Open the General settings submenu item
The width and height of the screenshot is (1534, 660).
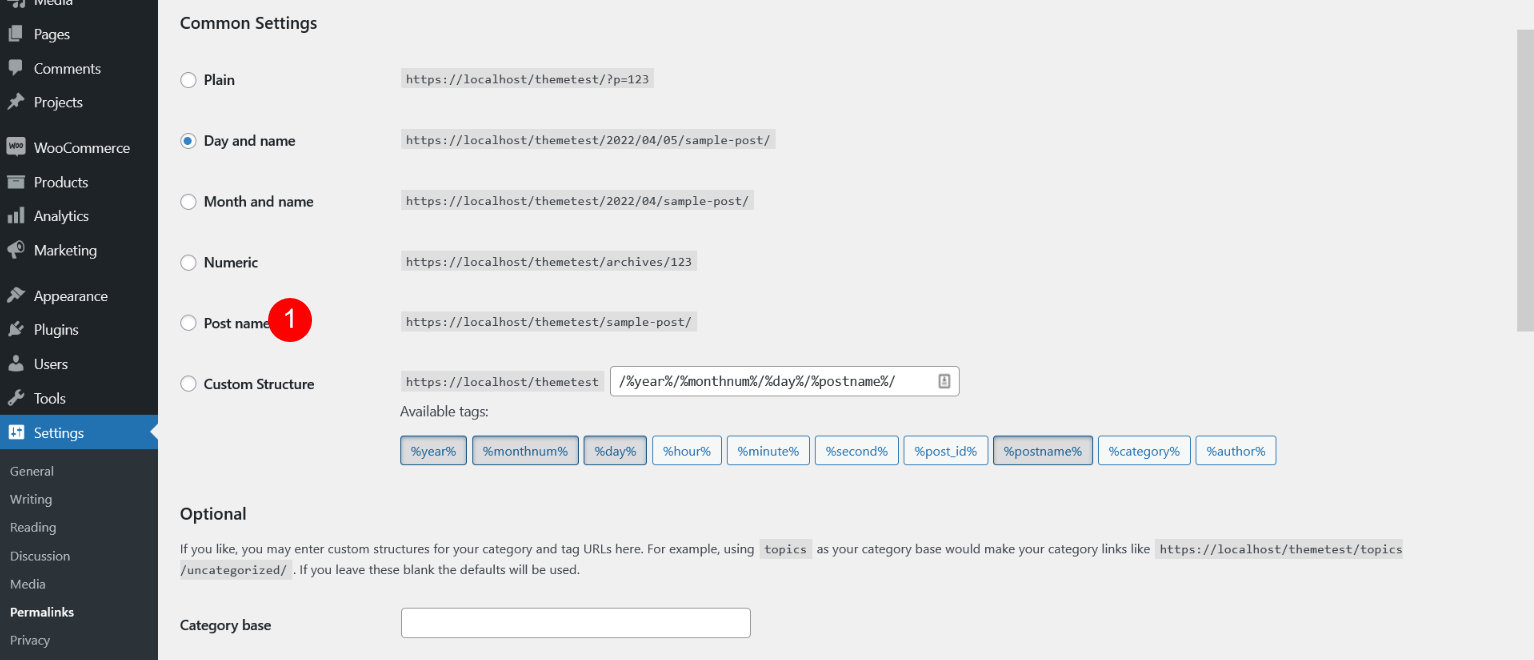coord(32,471)
